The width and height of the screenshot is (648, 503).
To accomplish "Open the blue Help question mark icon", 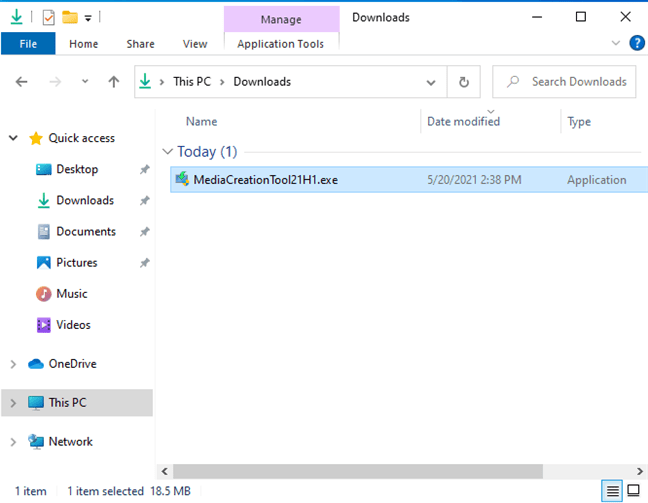I will click(637, 43).
